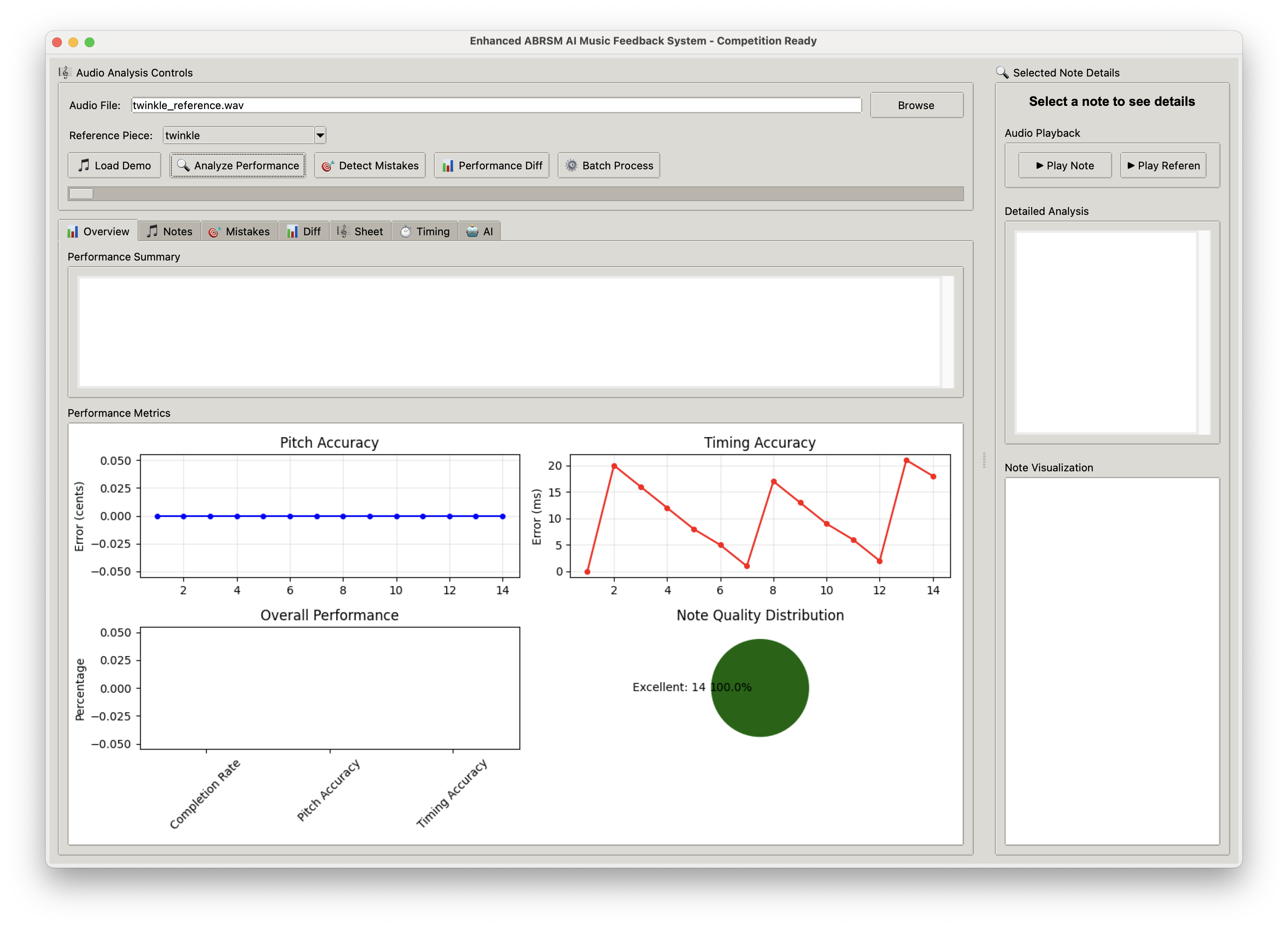The image size is (1288, 928).
Task: Open the Reference Piece dropdown arrow
Action: coord(320,135)
